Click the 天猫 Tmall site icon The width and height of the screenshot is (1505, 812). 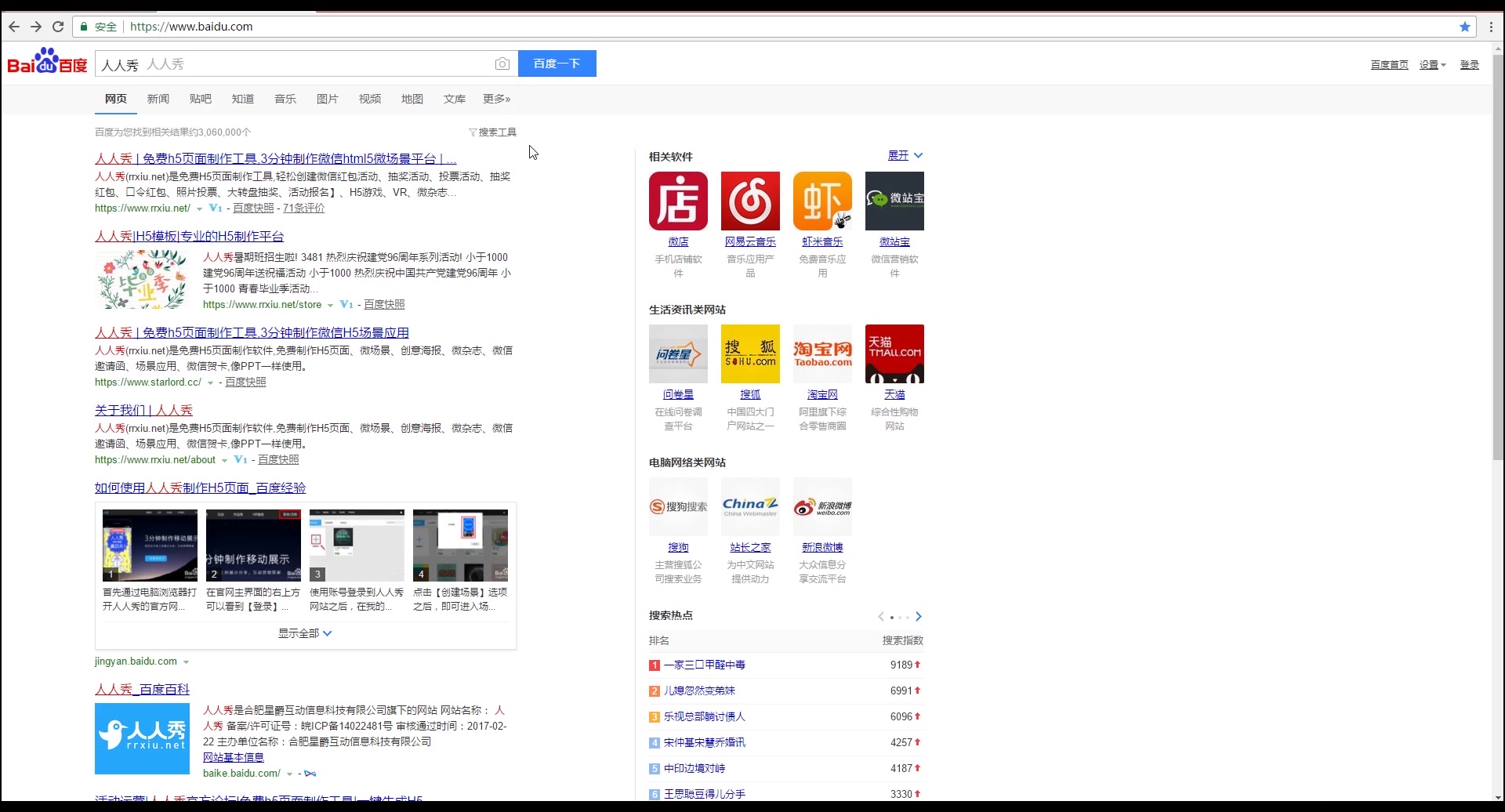894,353
